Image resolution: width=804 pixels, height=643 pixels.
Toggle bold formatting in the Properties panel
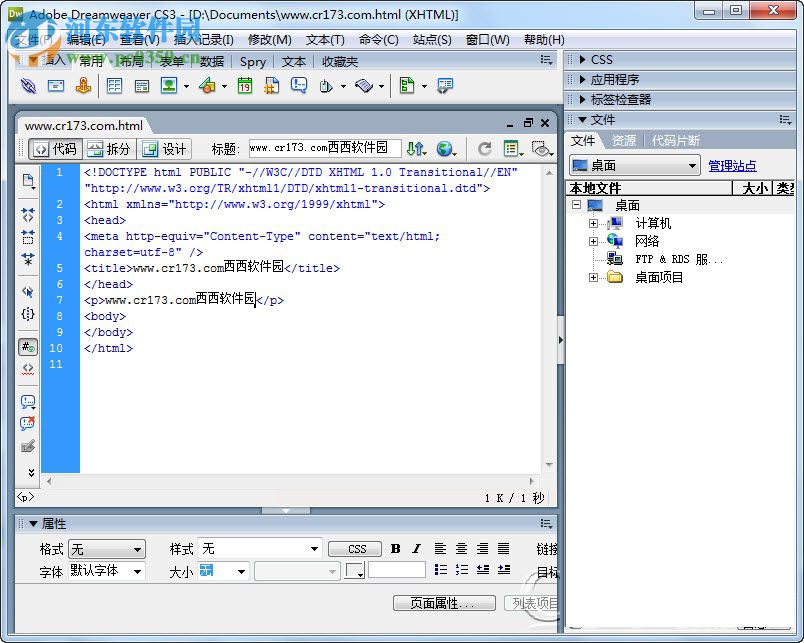point(394,549)
